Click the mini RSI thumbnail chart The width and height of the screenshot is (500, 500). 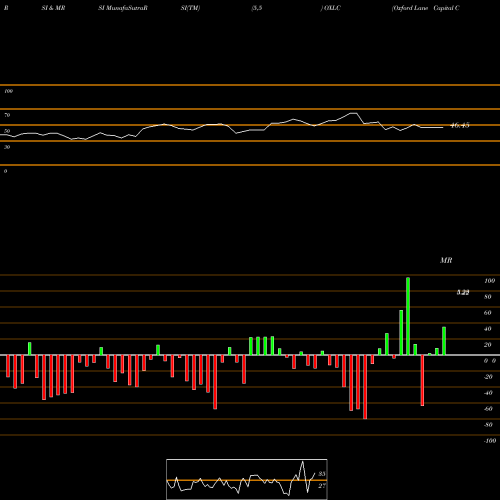pos(247,479)
